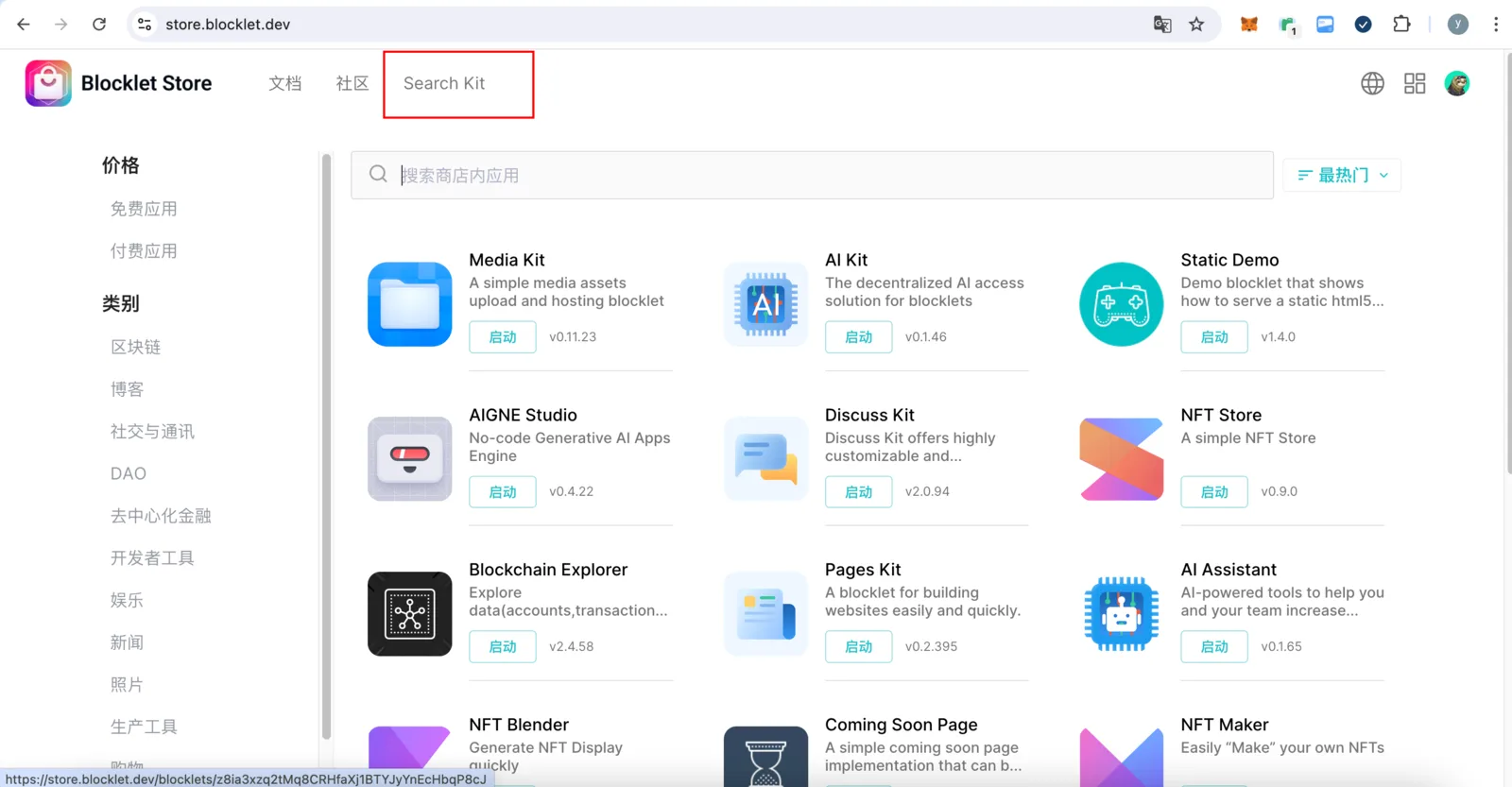View site information icon in address bar
Screen dimensions: 1512x787
(145, 25)
